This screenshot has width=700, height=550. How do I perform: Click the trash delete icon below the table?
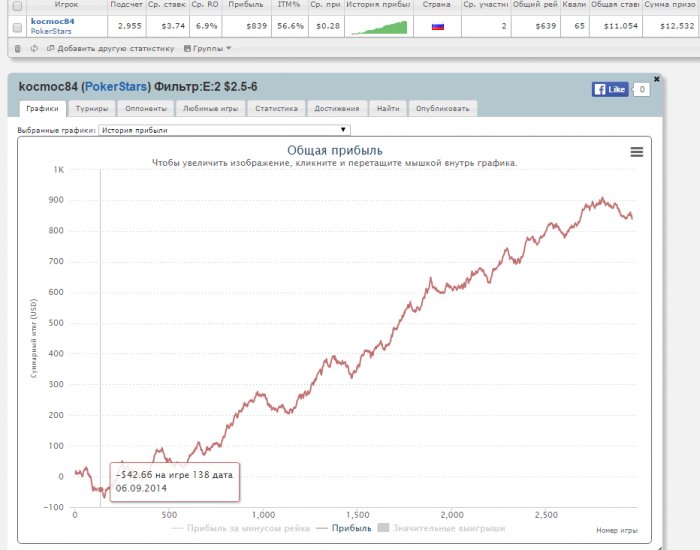pyautogui.click(x=17, y=49)
